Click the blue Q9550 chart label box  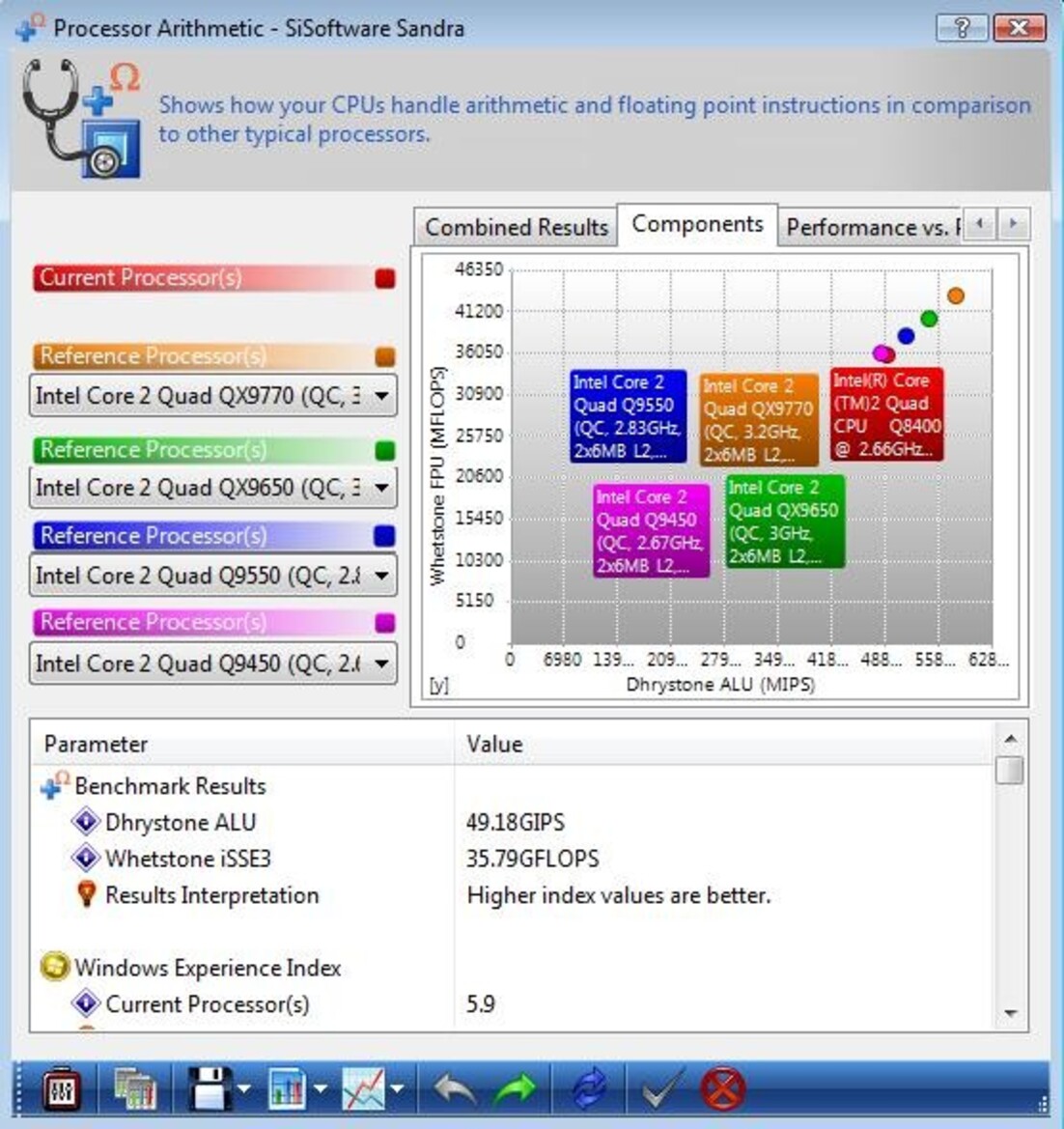pos(628,416)
